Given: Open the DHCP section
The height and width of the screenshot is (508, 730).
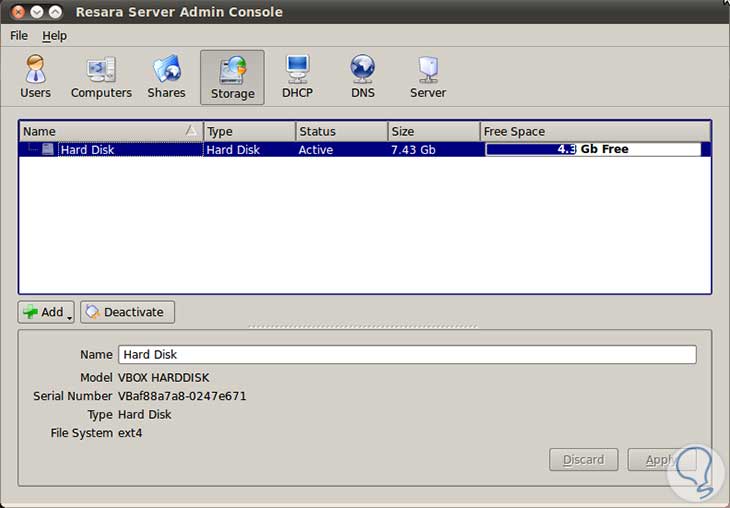Looking at the screenshot, I should point(297,77).
